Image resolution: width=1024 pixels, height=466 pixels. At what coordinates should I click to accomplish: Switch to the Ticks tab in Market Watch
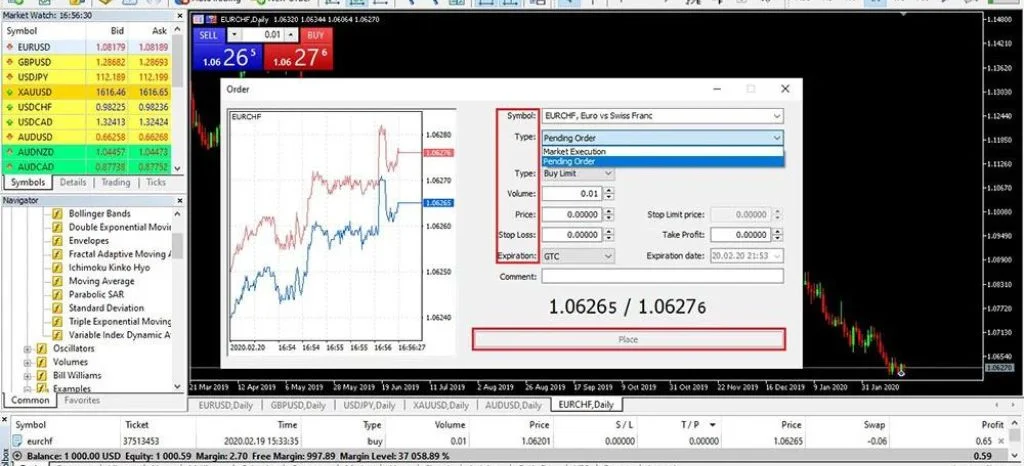(x=156, y=183)
